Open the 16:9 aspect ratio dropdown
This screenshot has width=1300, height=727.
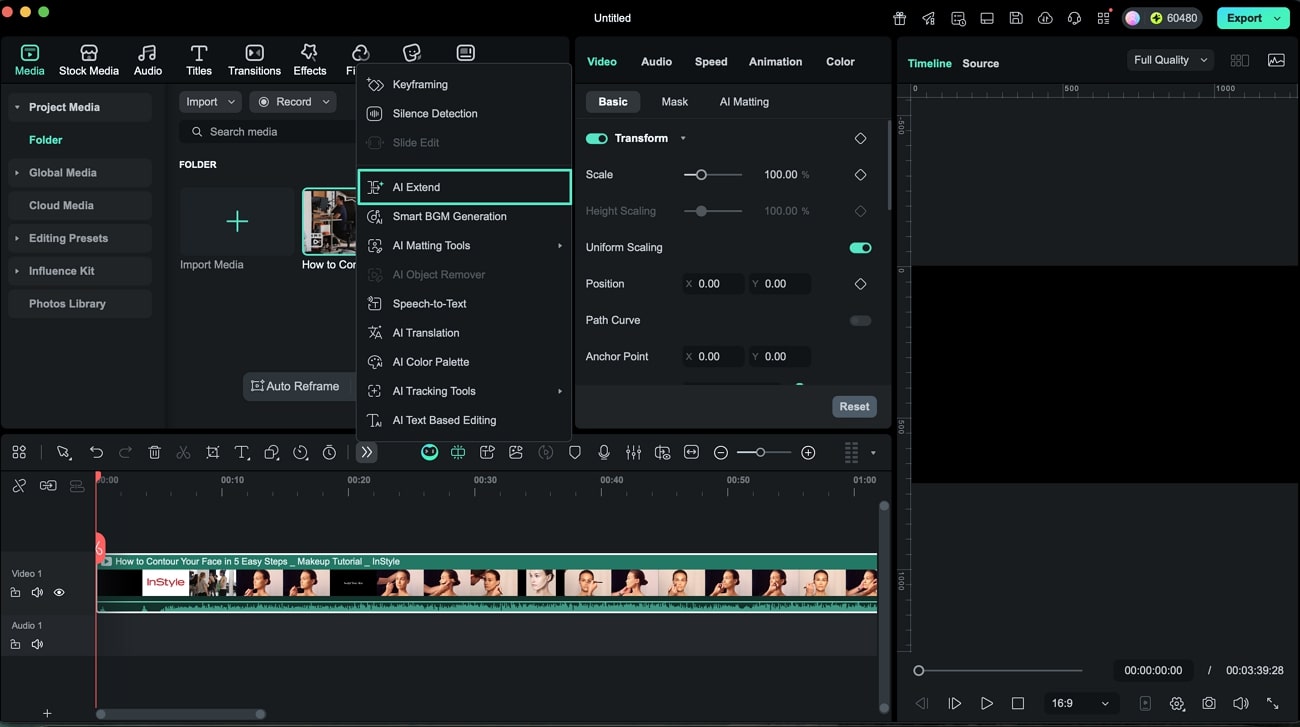click(1080, 703)
